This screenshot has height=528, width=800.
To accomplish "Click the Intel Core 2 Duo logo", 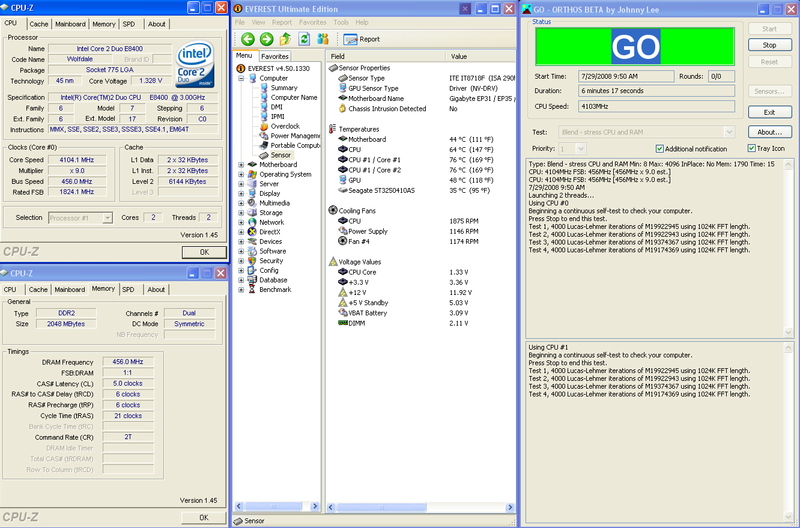I will coord(194,64).
